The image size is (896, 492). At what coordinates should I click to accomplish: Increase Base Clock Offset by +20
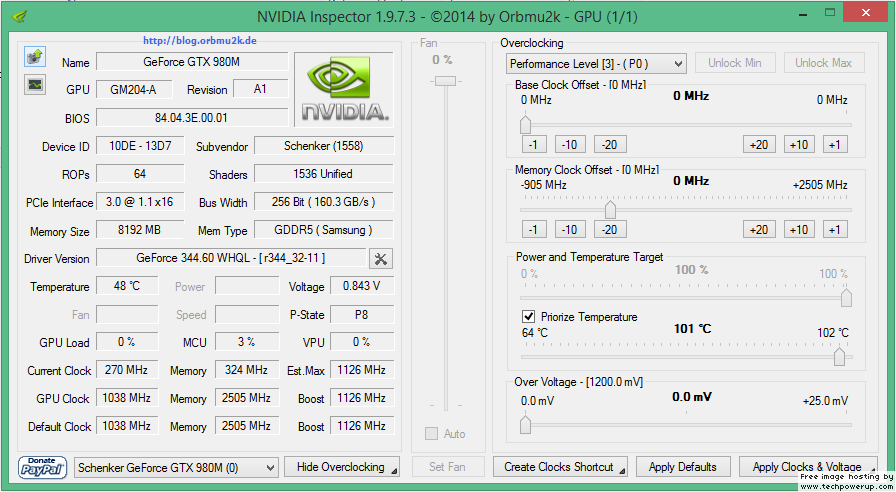tap(759, 145)
